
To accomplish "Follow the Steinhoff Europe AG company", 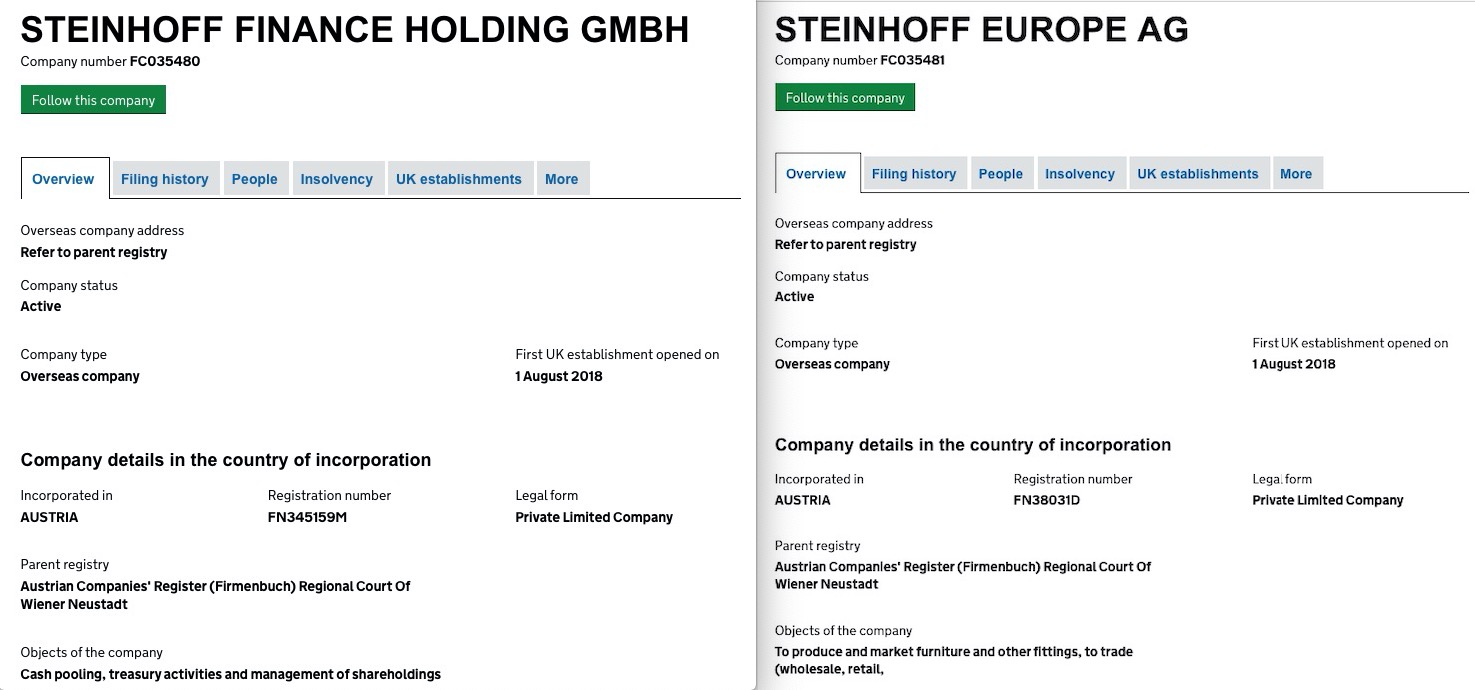I will tap(844, 97).
